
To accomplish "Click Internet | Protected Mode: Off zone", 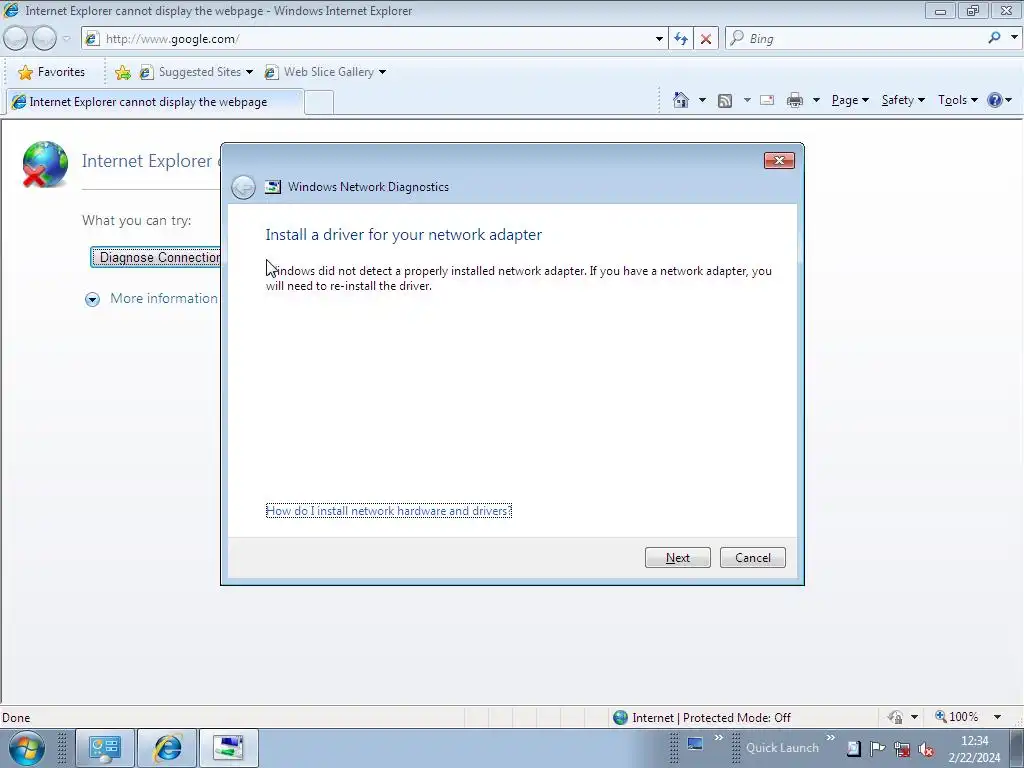I will tap(702, 718).
